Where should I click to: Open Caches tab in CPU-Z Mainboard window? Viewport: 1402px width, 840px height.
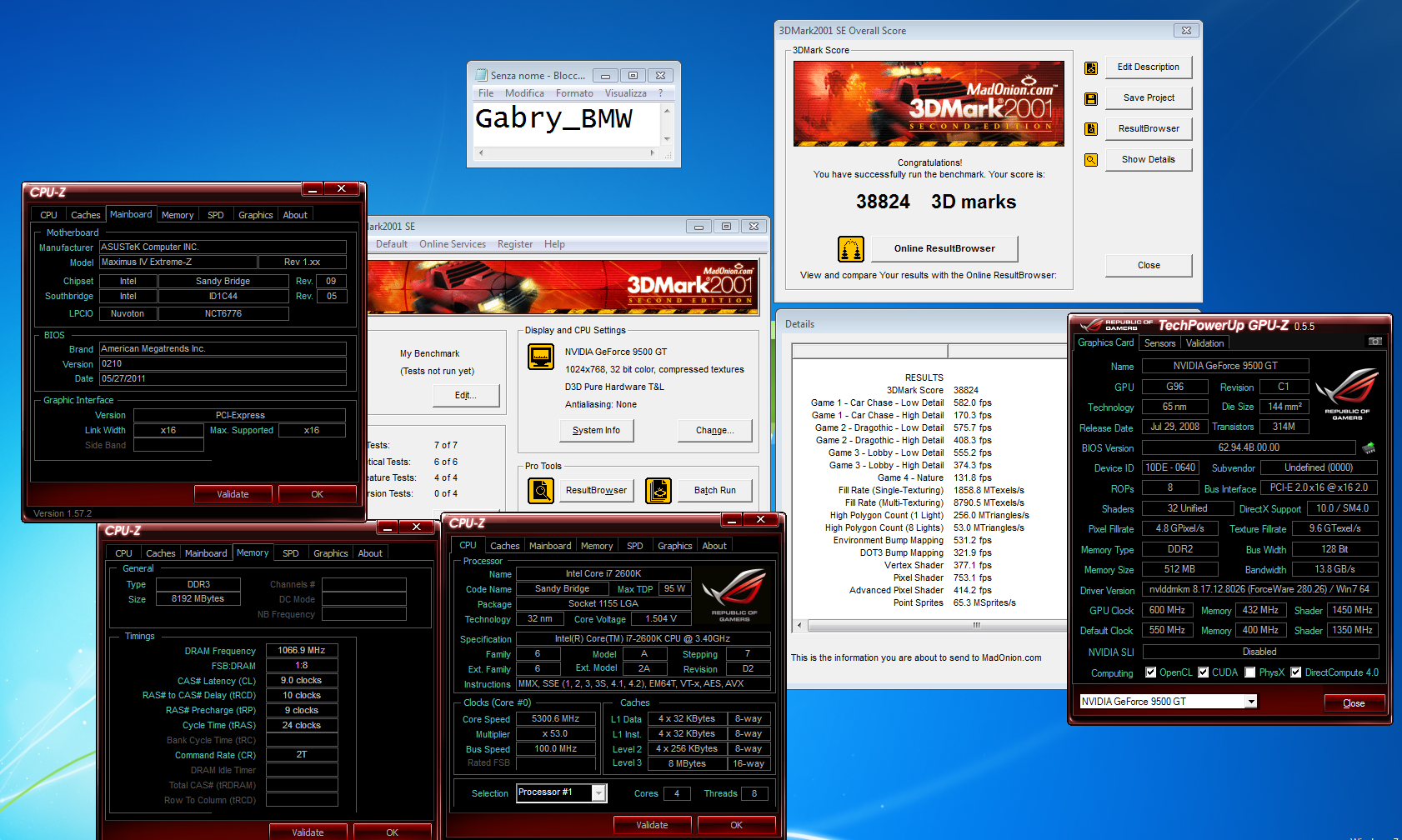[x=85, y=215]
